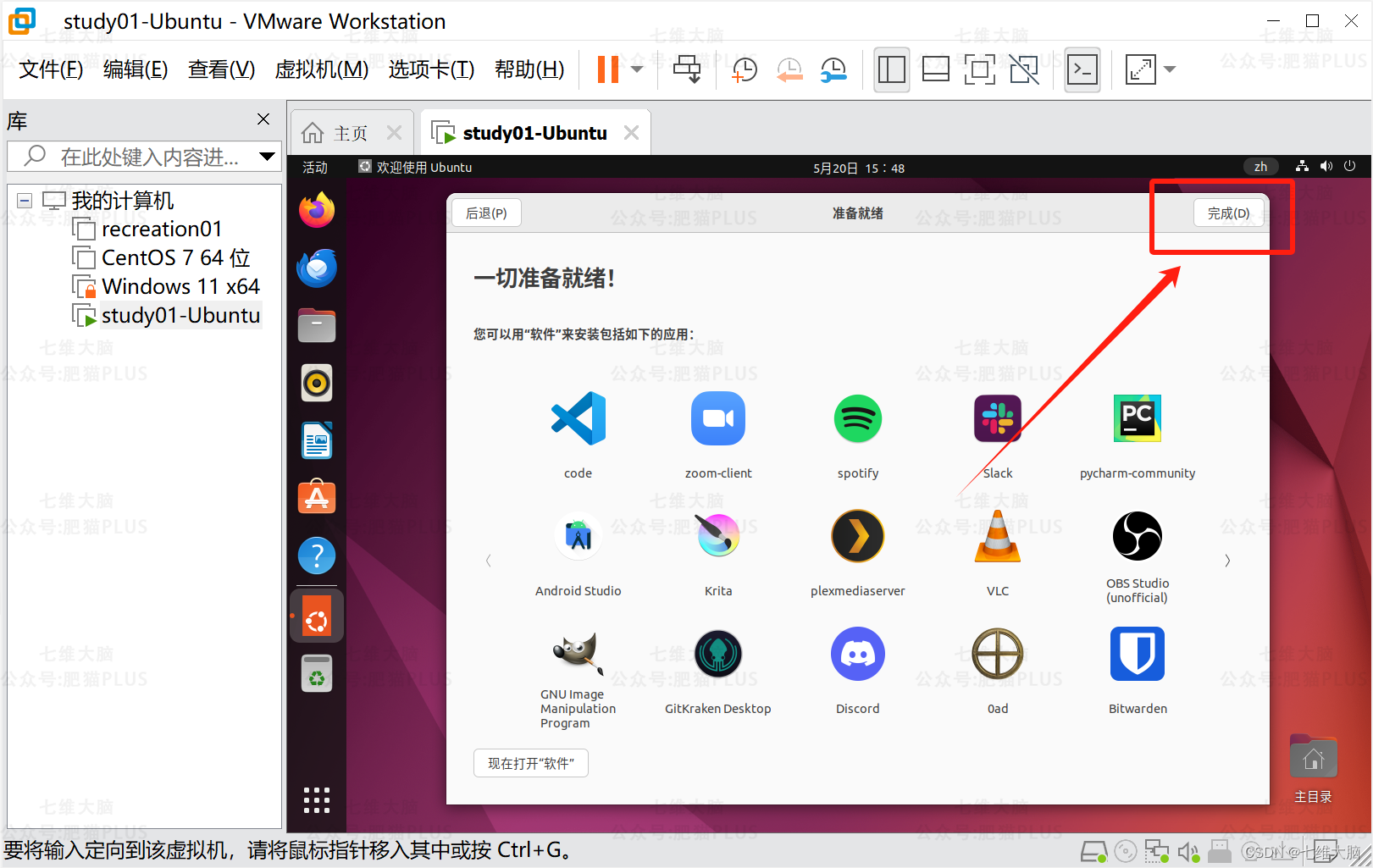Click the unity mode toolbar icon
Viewport: 1373px width, 868px height.
pyautogui.click(x=1024, y=69)
